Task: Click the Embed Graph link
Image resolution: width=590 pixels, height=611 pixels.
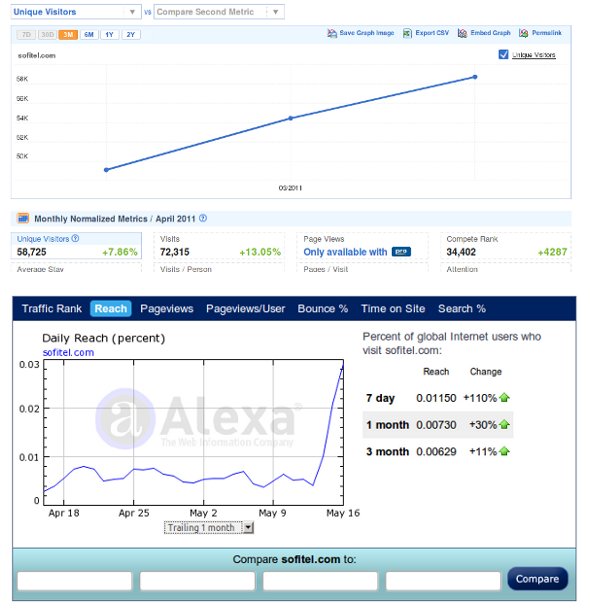Action: pyautogui.click(x=490, y=33)
